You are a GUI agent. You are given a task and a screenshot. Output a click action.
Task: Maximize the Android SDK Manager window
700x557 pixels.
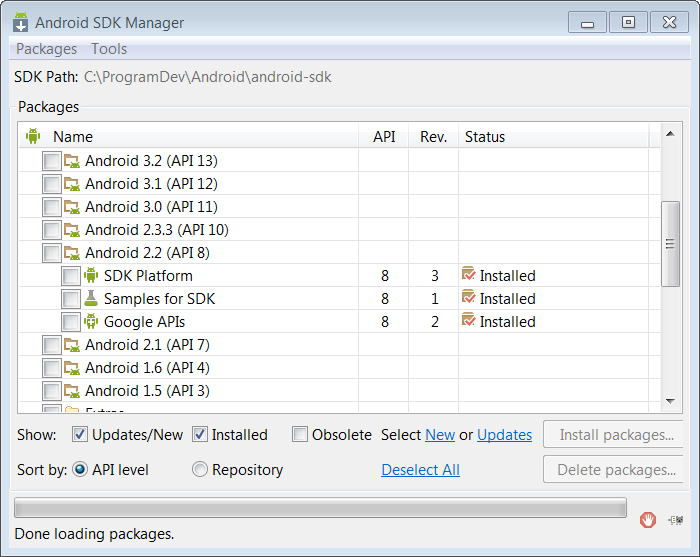(x=628, y=22)
